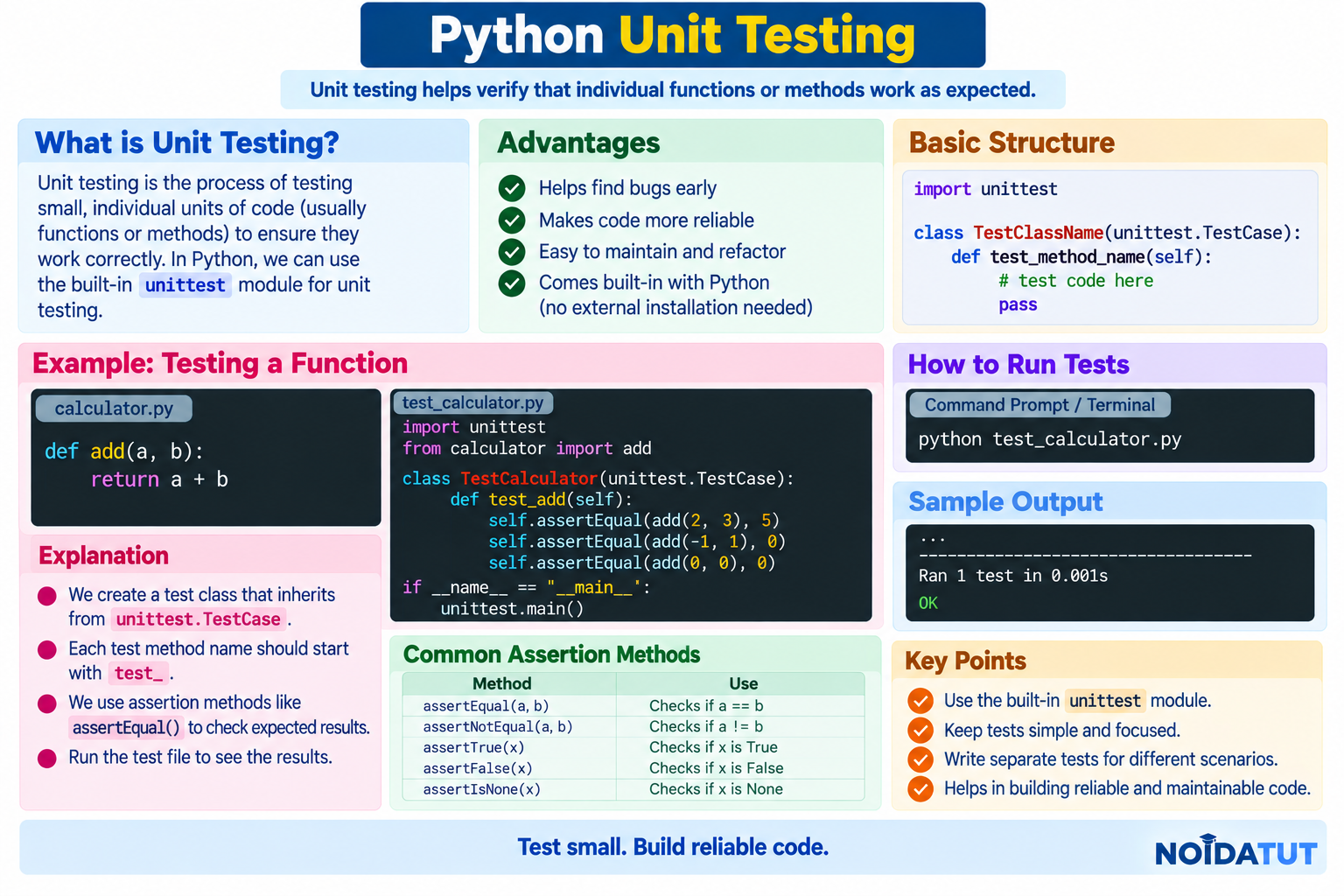Image resolution: width=1344 pixels, height=896 pixels.
Task: Click the green checkmark beside 'Comes built-in with Python'
Action: pyautogui.click(x=512, y=283)
